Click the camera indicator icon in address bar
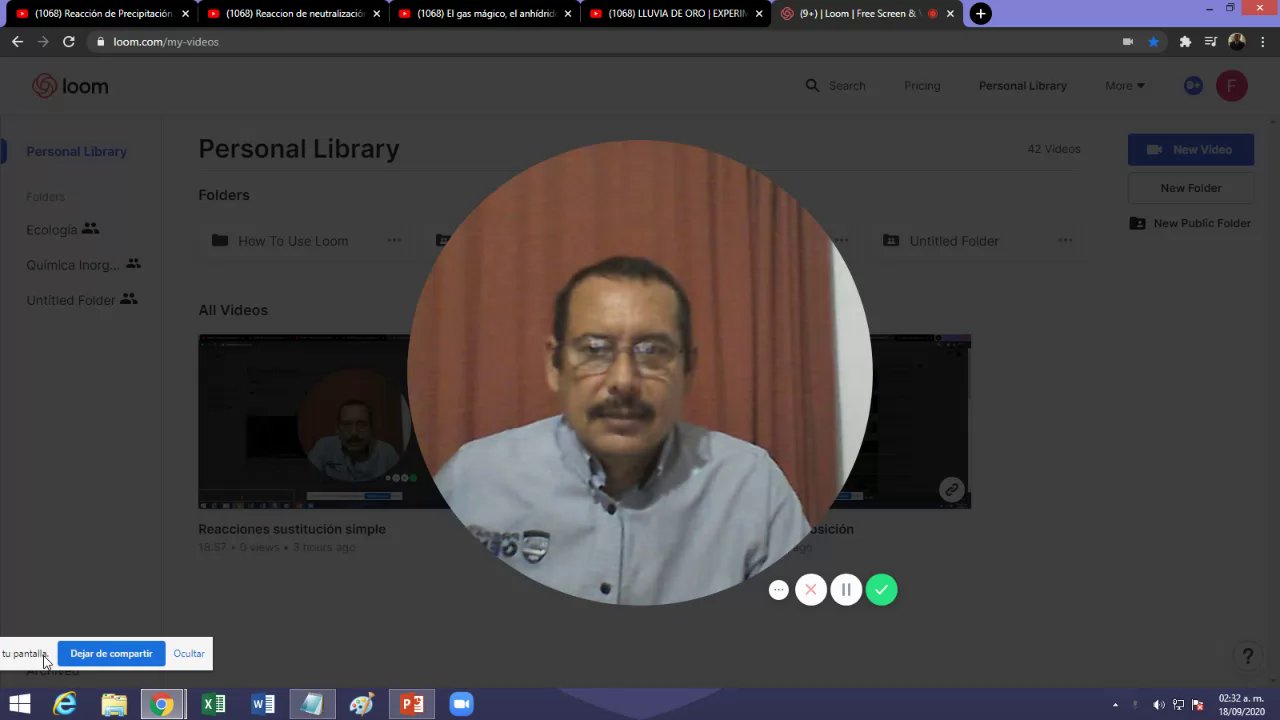The height and width of the screenshot is (720, 1280). pos(1128,42)
